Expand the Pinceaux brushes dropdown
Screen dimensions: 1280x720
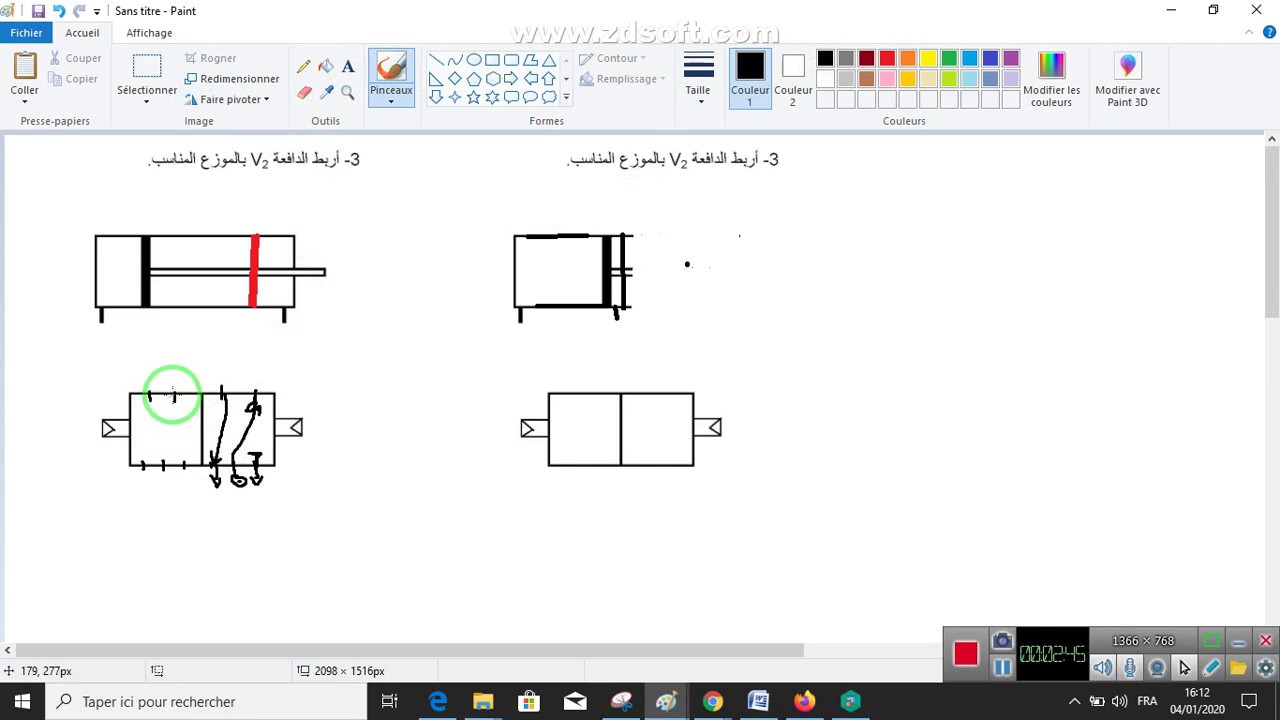click(x=391, y=102)
